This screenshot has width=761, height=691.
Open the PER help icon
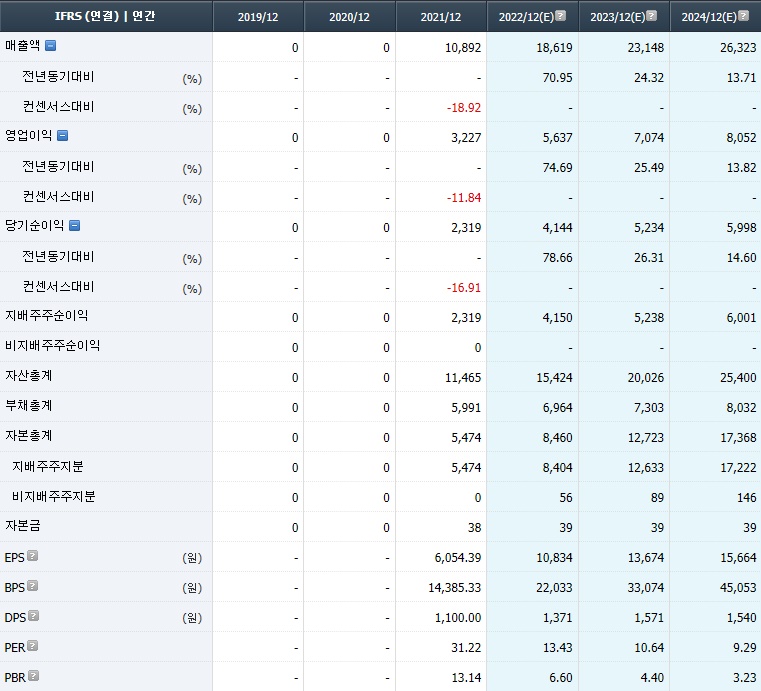33,646
